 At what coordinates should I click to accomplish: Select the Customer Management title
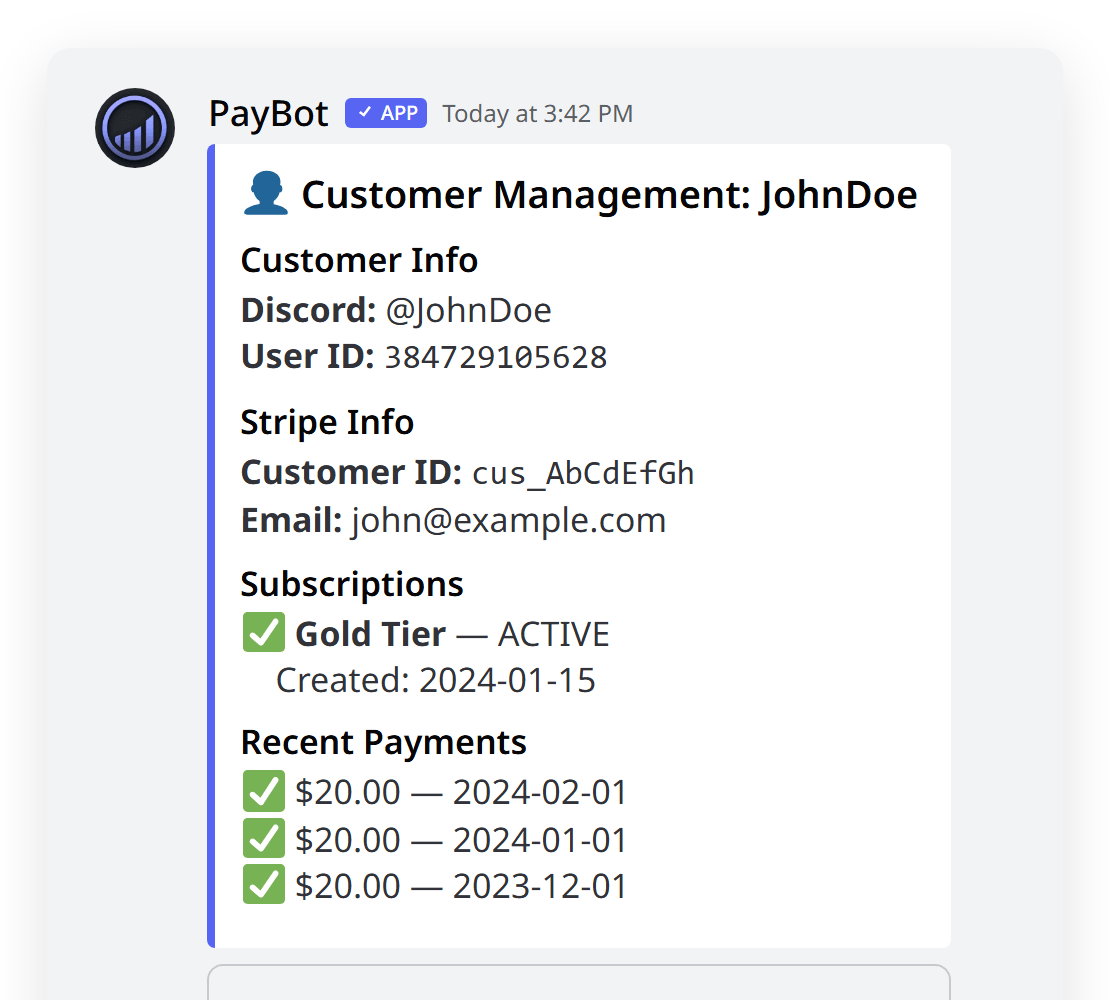(611, 195)
